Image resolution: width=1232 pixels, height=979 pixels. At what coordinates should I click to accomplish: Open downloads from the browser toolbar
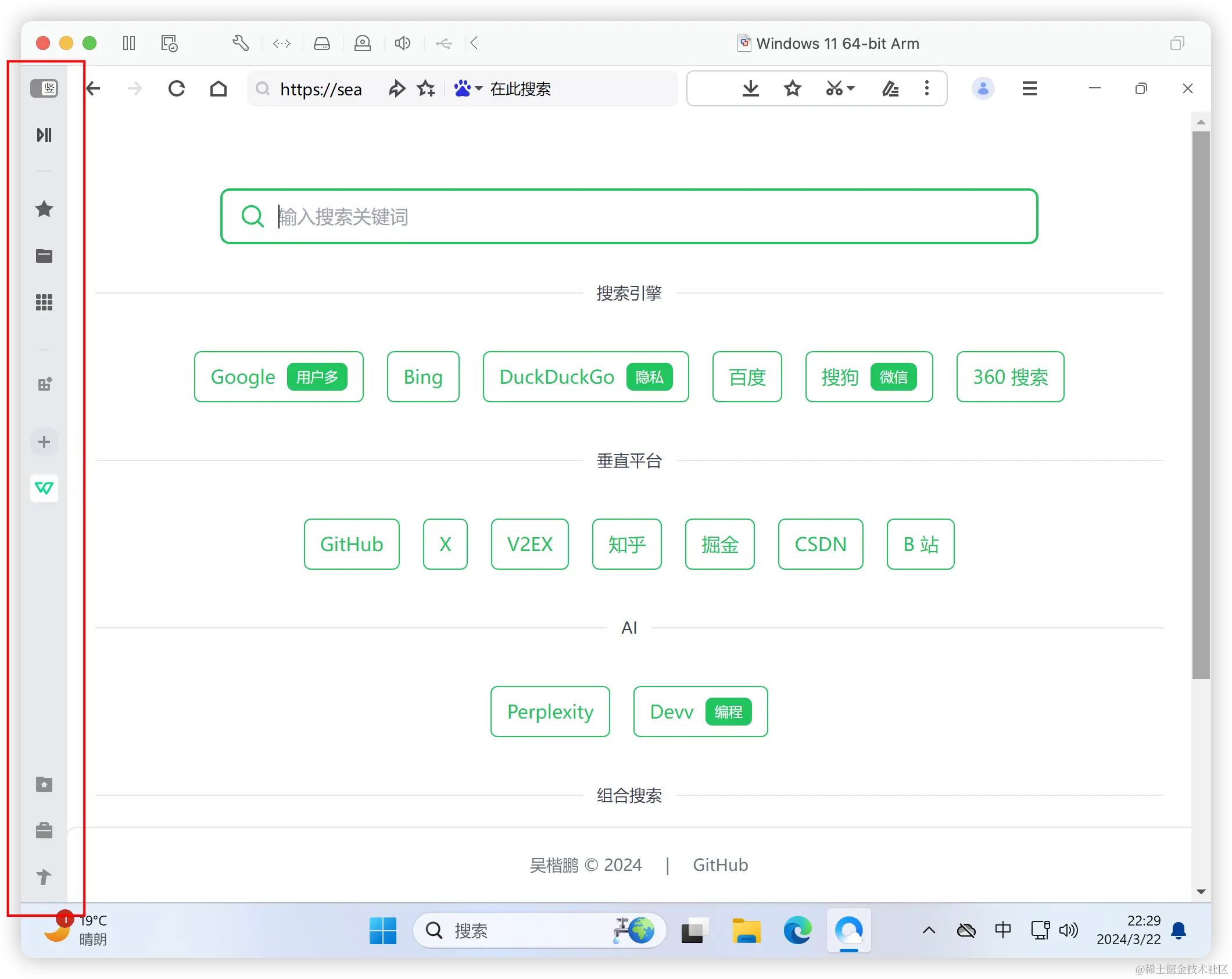coord(751,88)
